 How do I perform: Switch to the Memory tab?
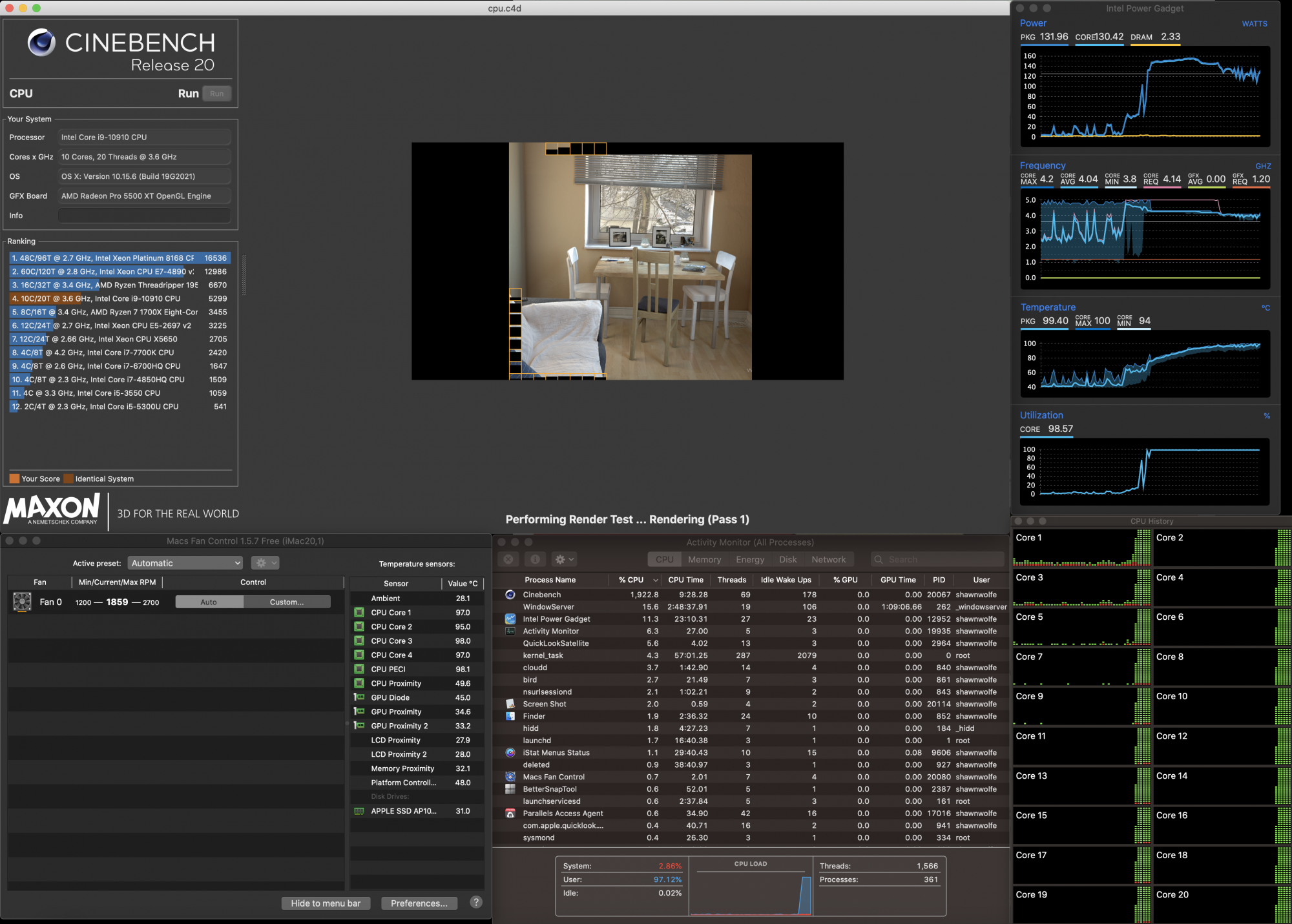click(x=704, y=559)
